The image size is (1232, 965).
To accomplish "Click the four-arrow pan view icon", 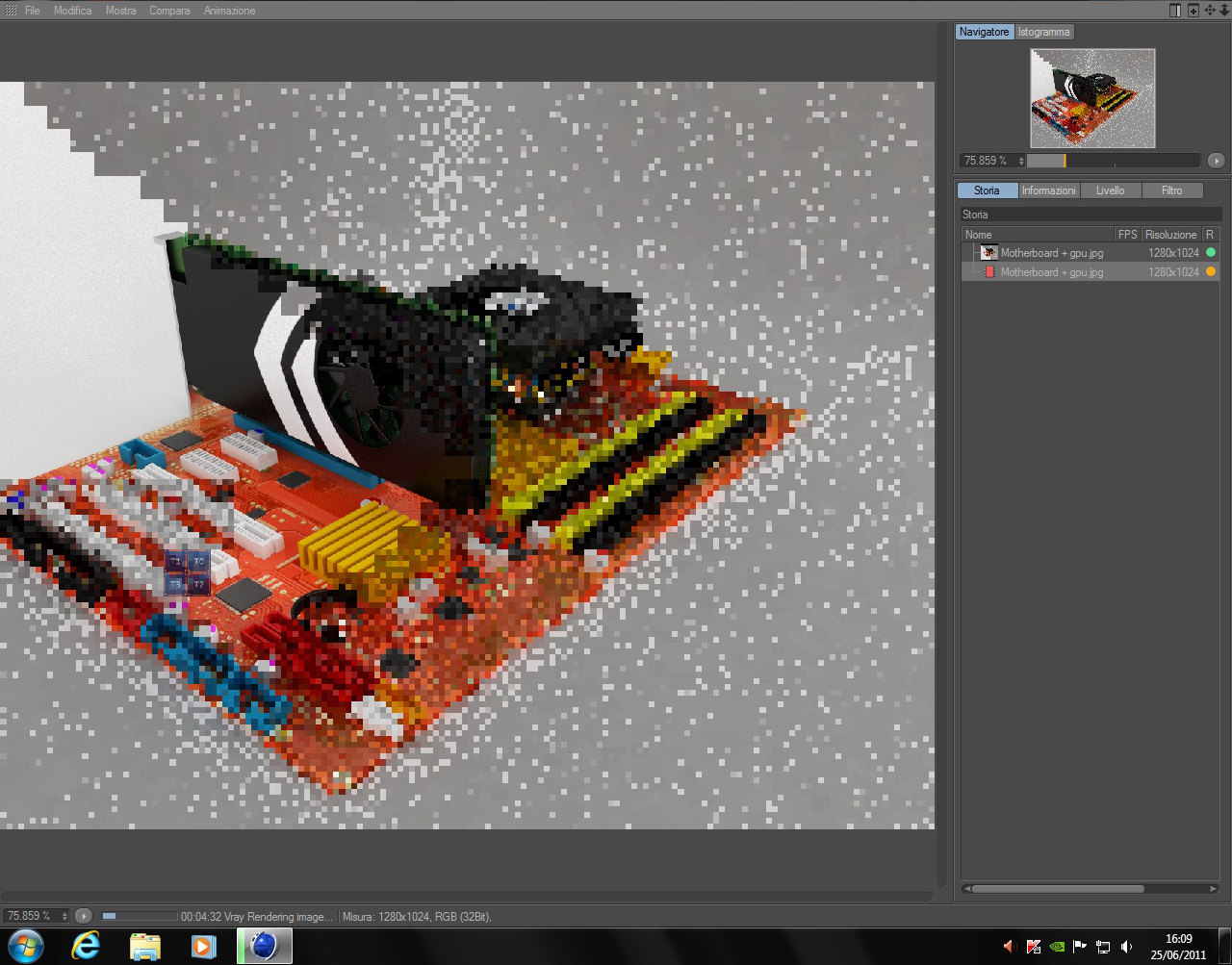I will click(1210, 11).
